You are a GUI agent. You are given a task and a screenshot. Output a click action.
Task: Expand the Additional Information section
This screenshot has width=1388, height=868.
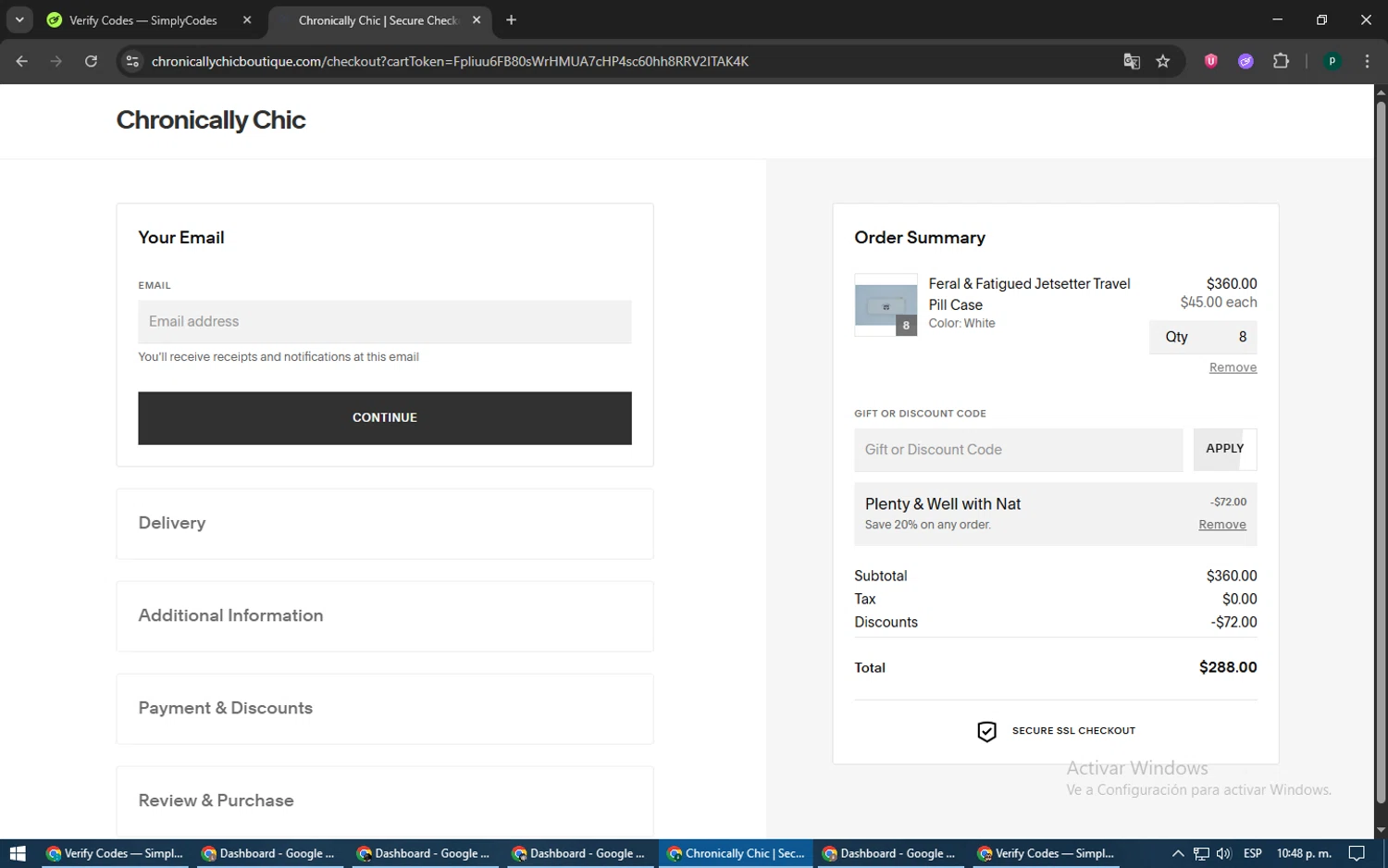[x=385, y=616]
